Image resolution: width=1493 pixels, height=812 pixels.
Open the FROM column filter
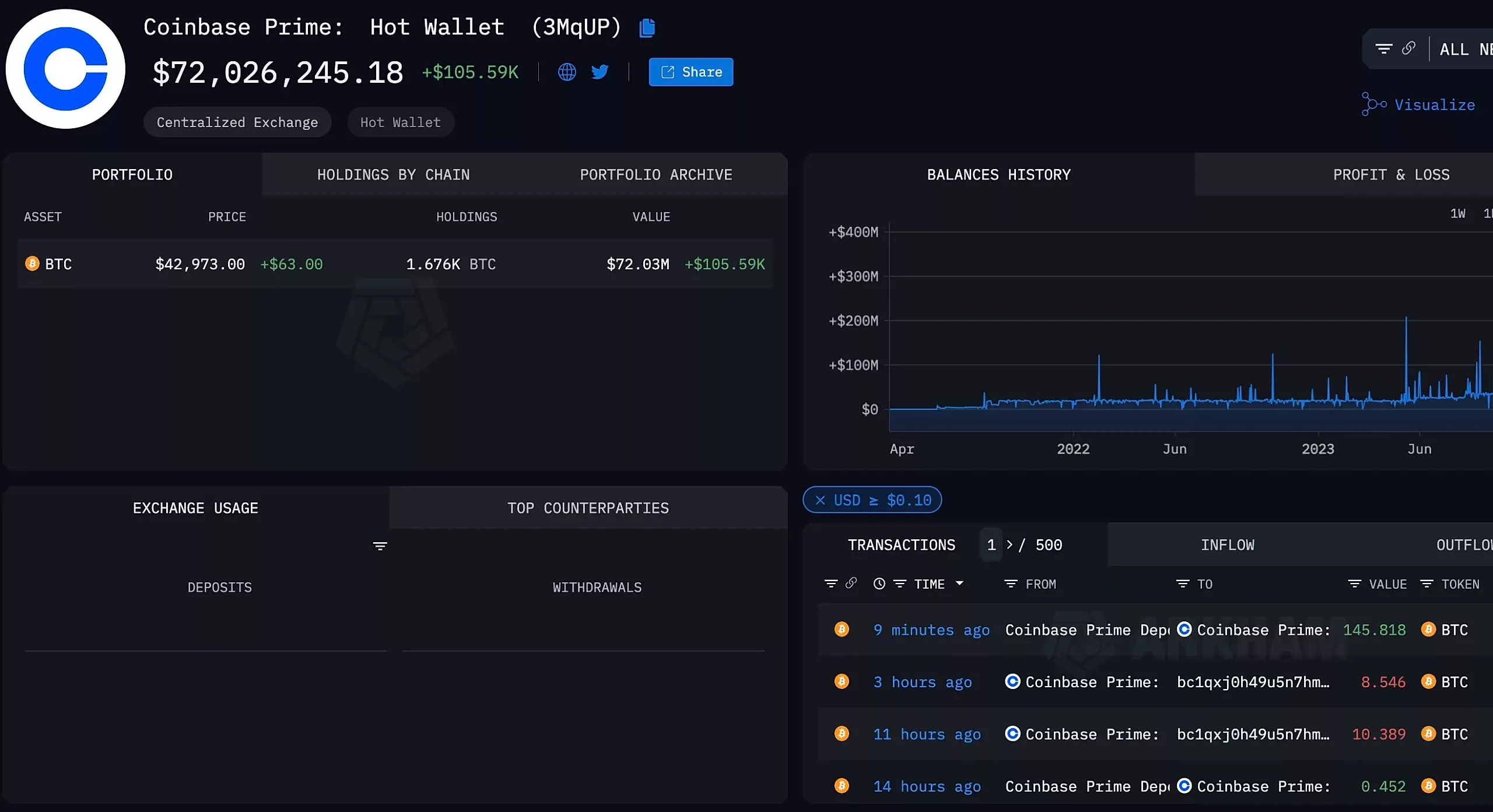pyautogui.click(x=1011, y=583)
